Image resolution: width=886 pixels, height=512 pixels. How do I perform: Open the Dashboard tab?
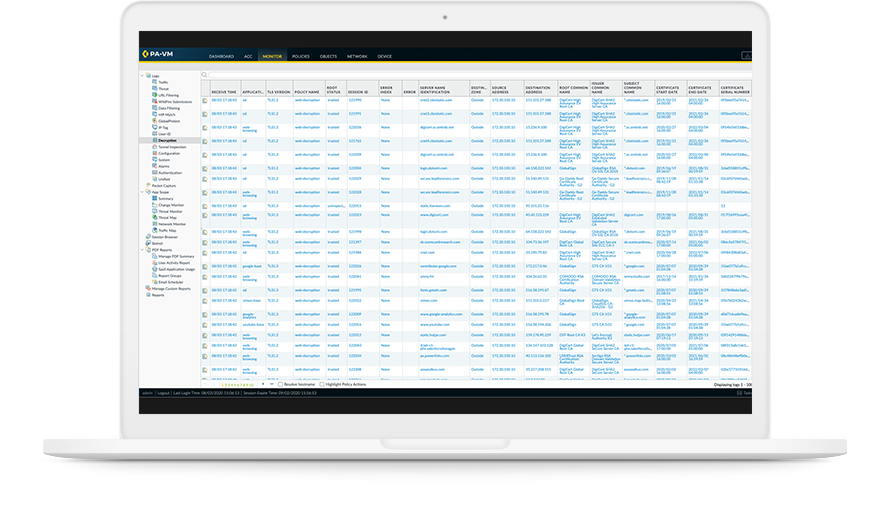(x=221, y=57)
